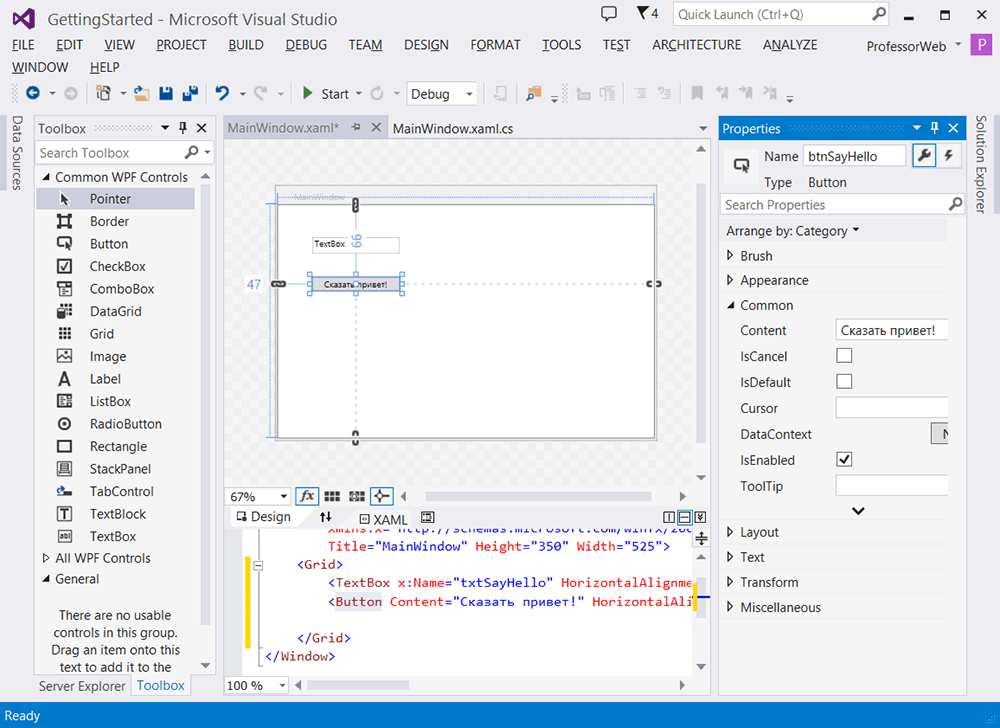Click the feedback speech bubble icon
The width and height of the screenshot is (1000, 728).
coord(609,13)
